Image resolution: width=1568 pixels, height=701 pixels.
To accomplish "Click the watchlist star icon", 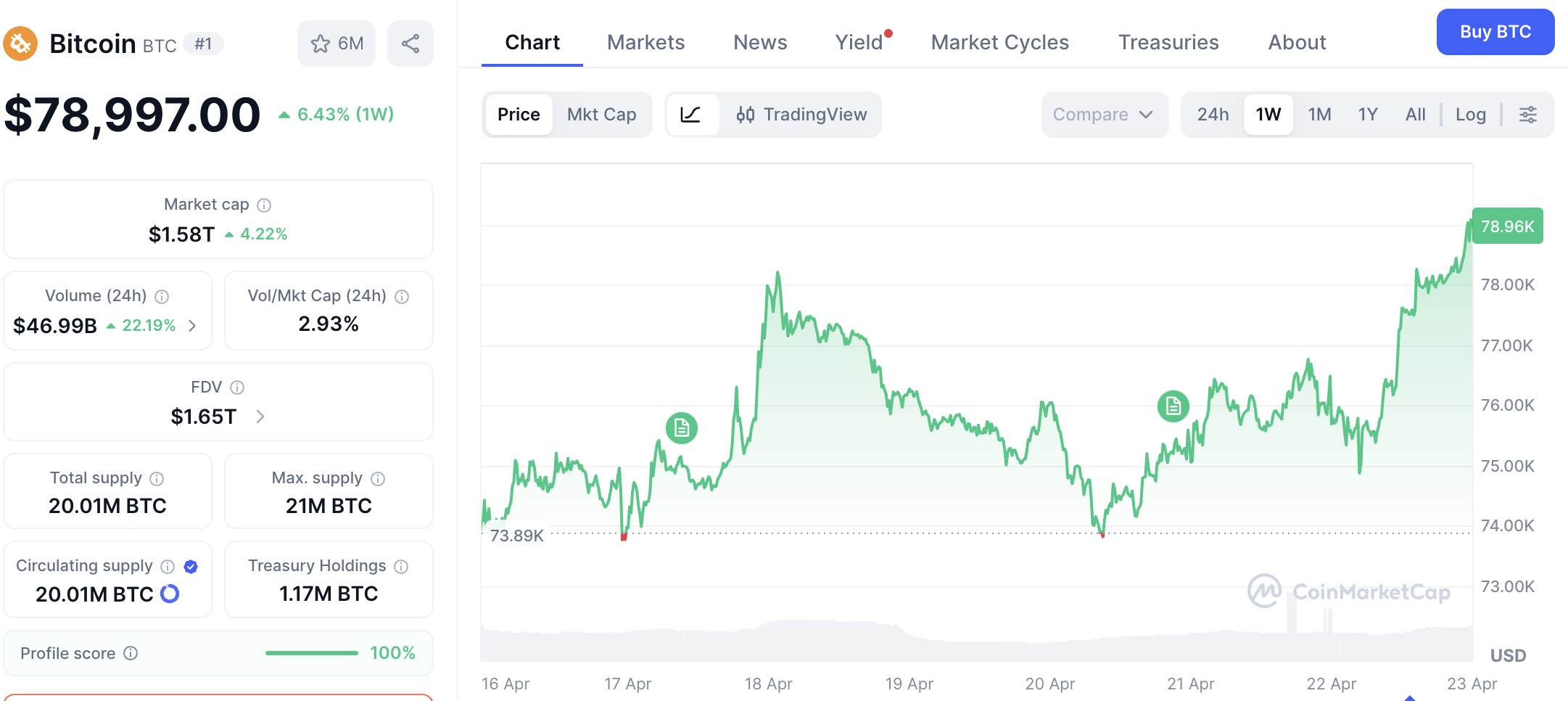I will click(x=320, y=44).
